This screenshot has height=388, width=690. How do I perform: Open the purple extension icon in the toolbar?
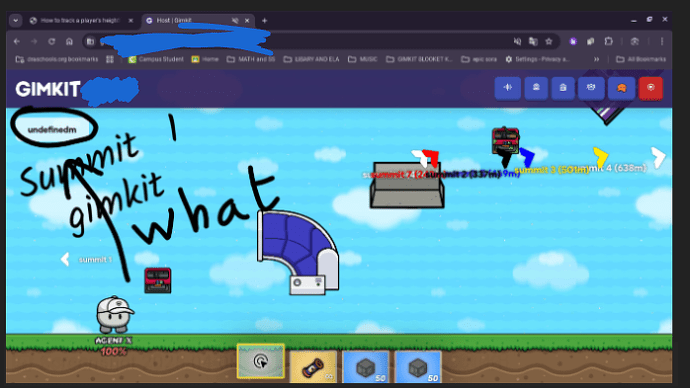point(573,41)
